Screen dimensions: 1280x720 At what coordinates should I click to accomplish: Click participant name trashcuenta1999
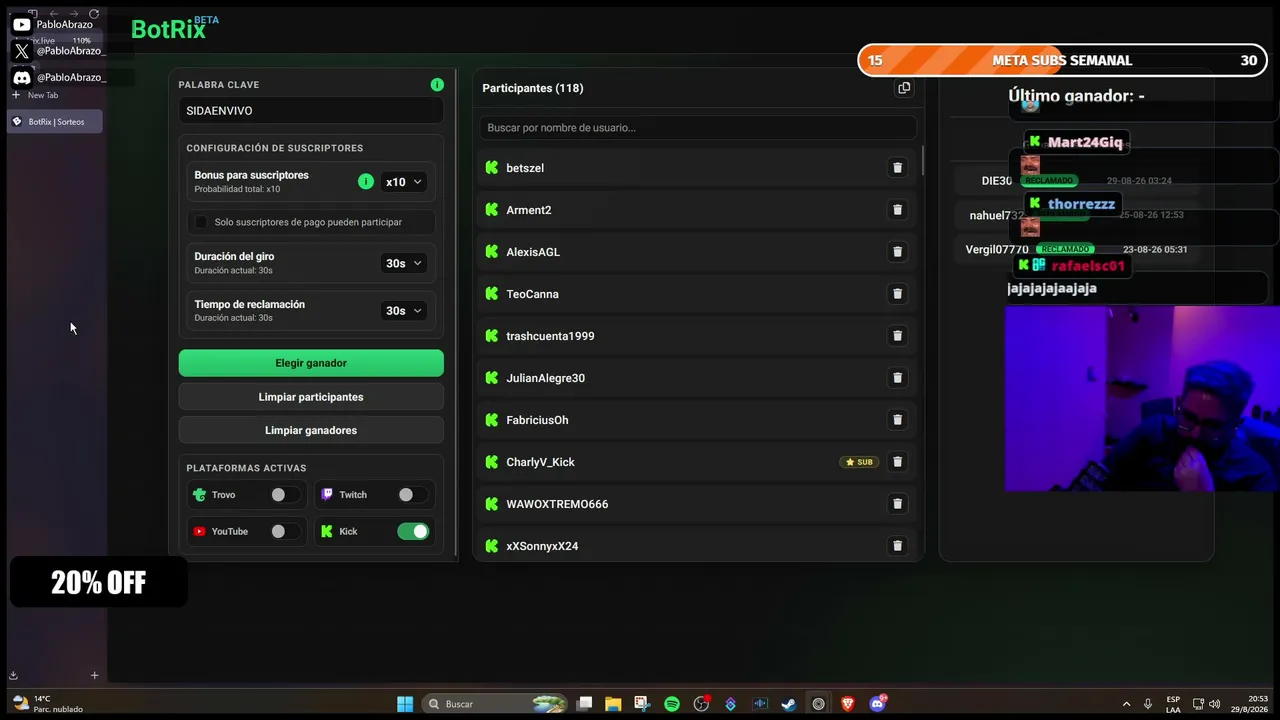coord(550,336)
